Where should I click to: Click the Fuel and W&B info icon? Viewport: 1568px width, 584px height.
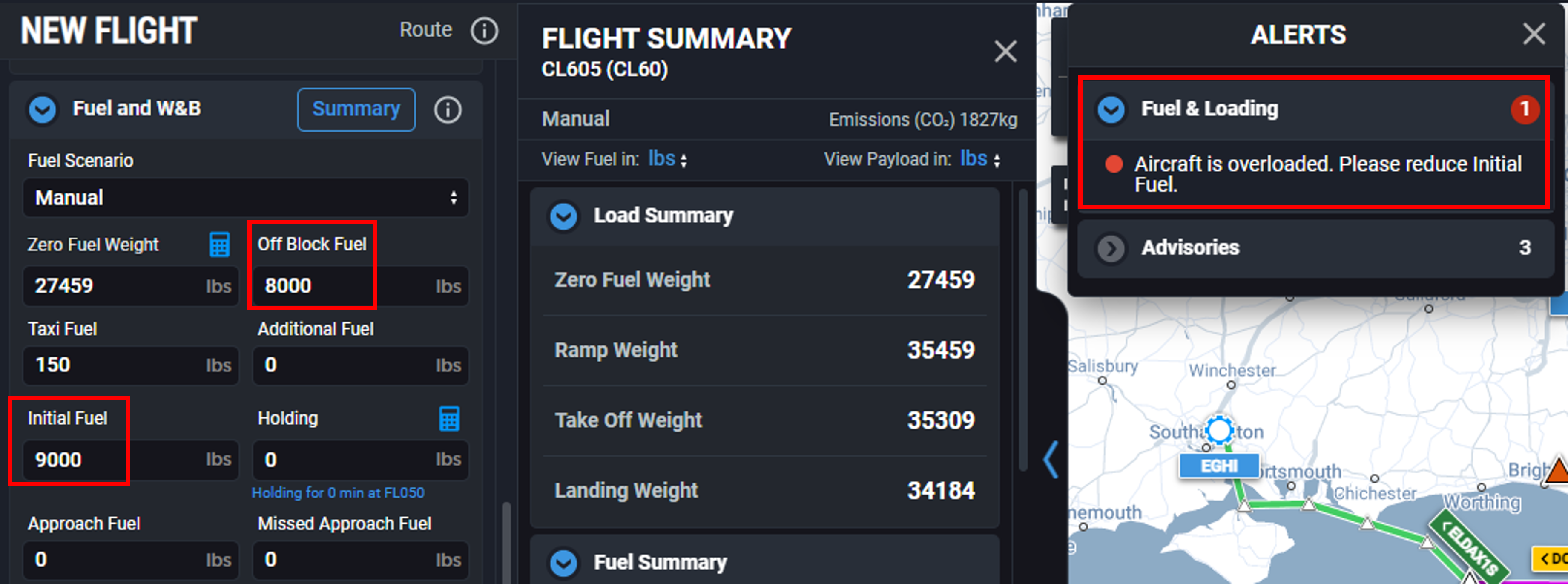(x=448, y=109)
